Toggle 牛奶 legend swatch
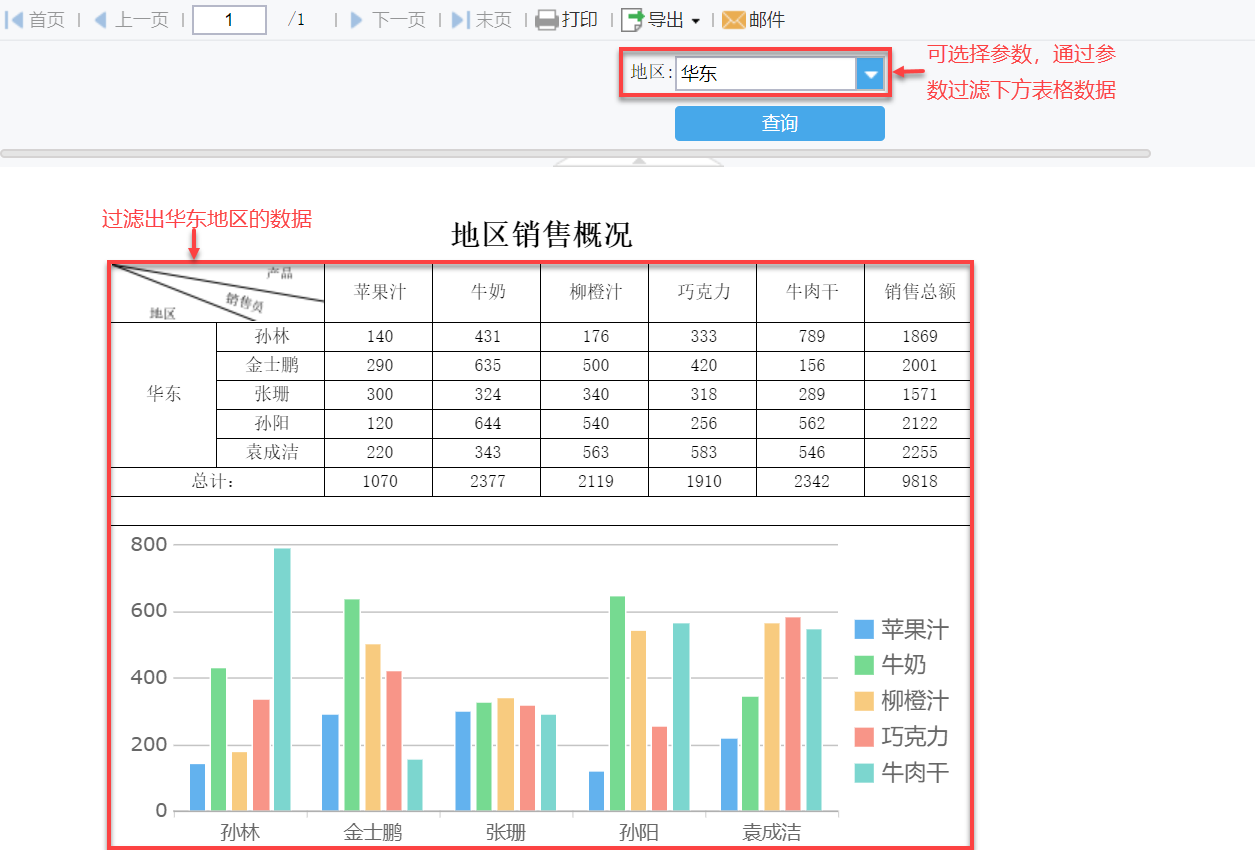1255x850 pixels. (x=864, y=665)
